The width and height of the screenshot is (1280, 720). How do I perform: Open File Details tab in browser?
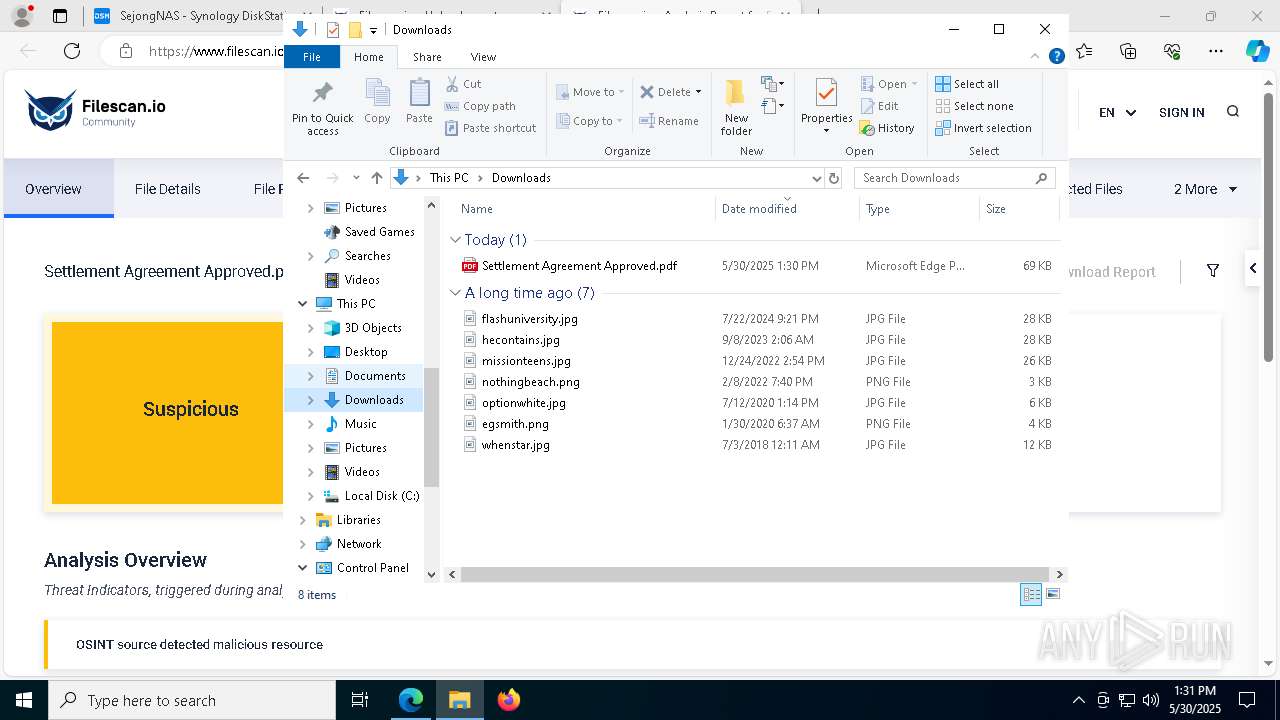point(168,189)
